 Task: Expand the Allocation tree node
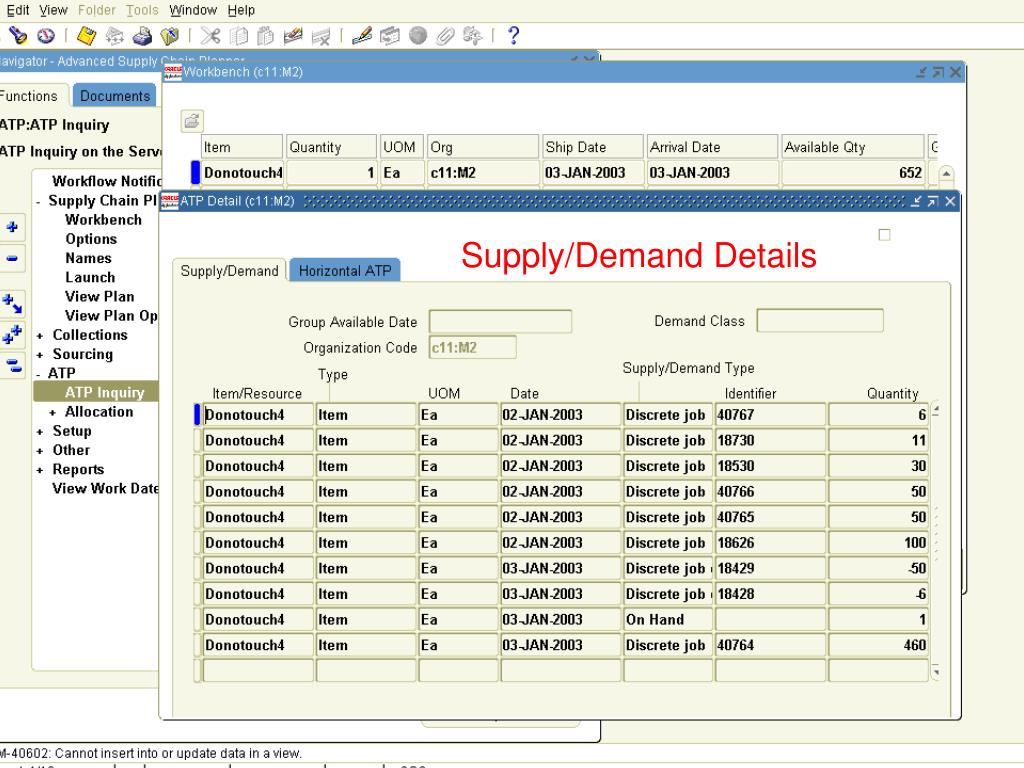click(52, 413)
